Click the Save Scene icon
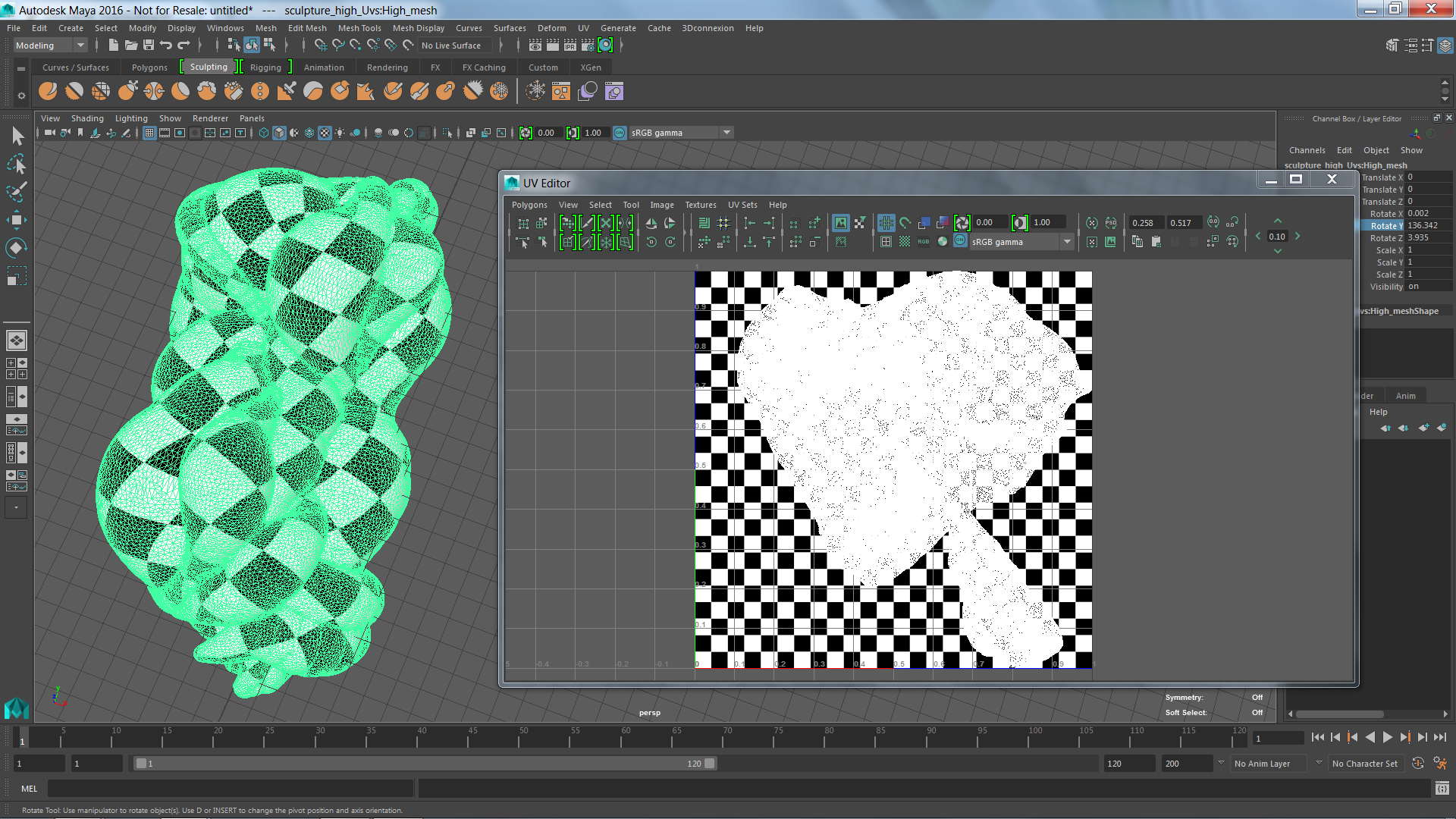The height and width of the screenshot is (819, 1456). (x=149, y=45)
